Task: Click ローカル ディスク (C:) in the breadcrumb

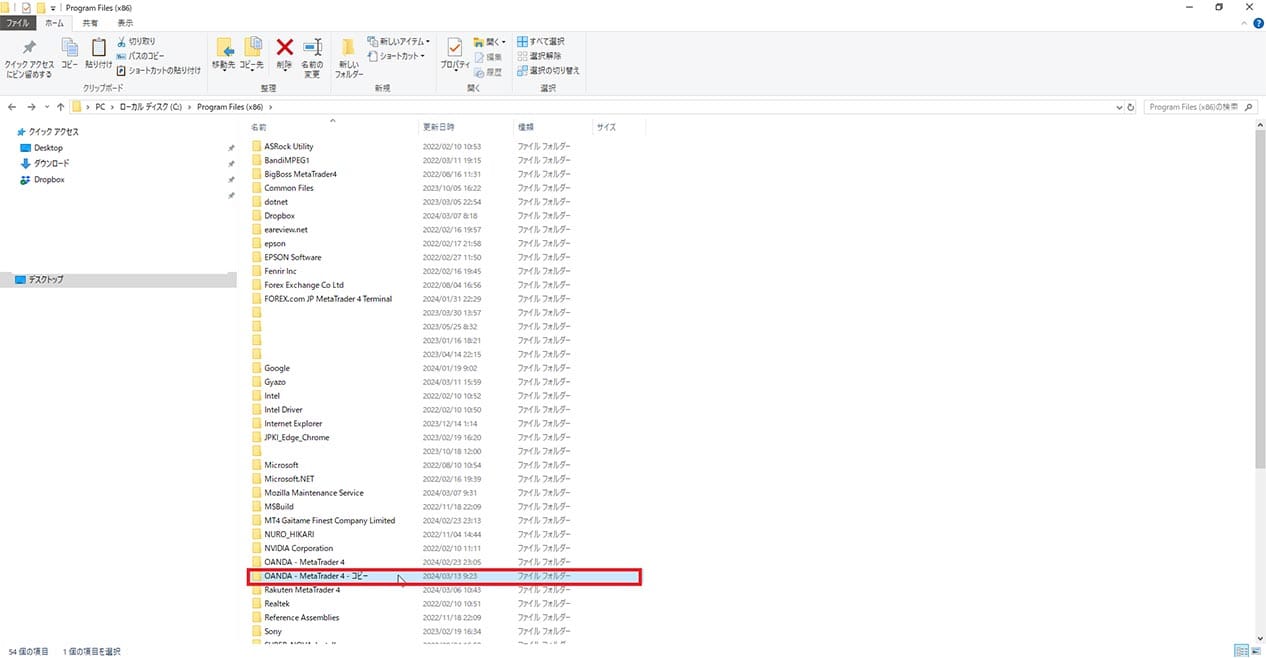Action: click(x=150, y=106)
